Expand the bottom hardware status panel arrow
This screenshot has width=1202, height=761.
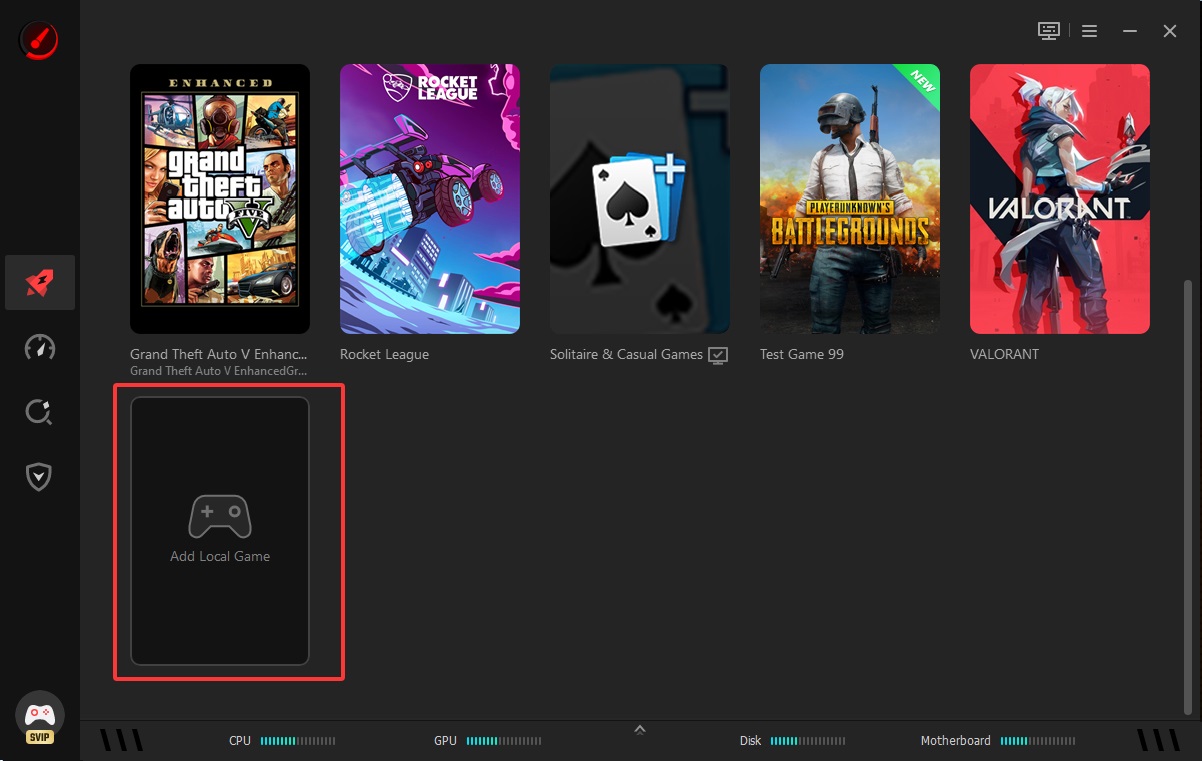[640, 729]
